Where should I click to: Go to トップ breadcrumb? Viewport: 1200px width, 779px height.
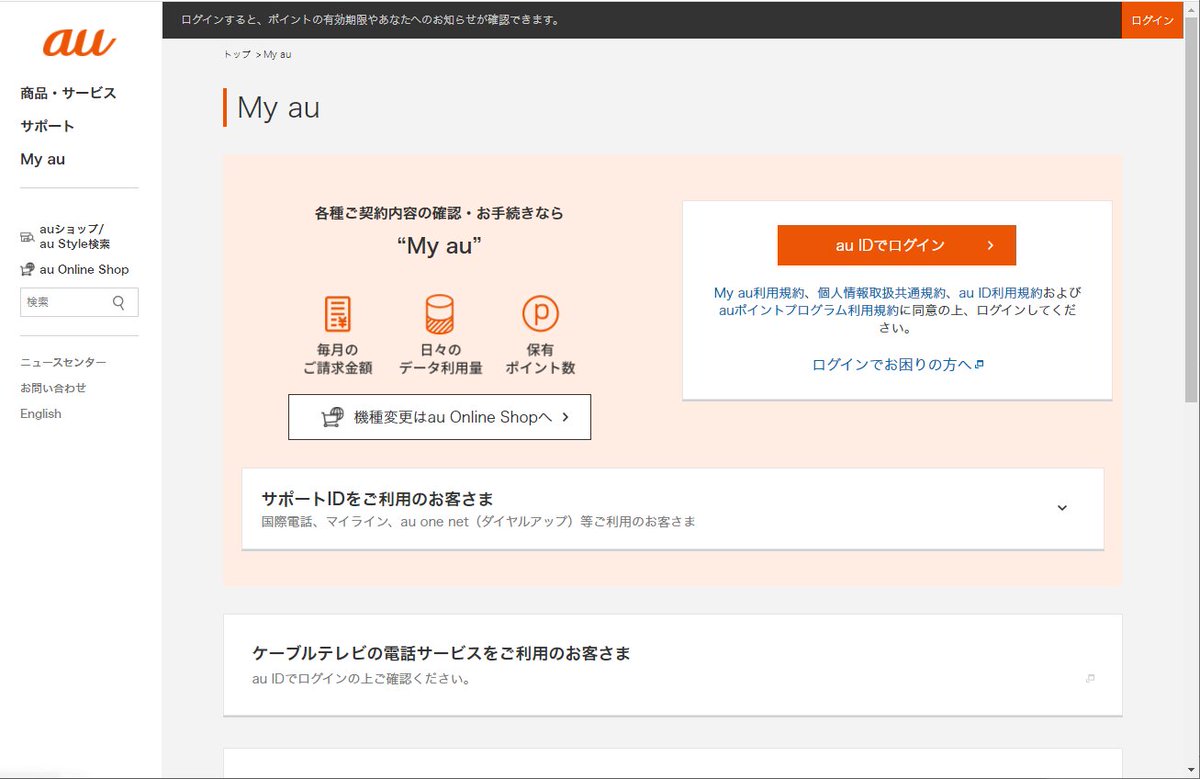(237, 54)
